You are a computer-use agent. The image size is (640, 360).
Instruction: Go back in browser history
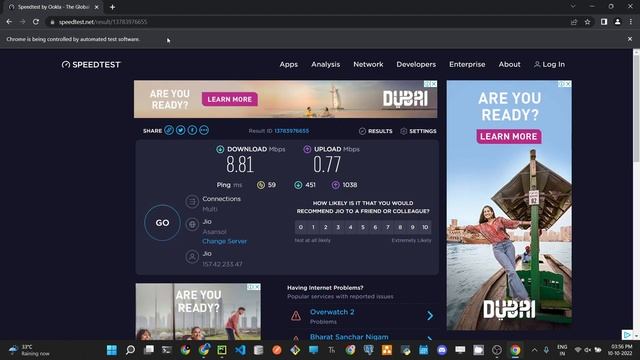9,22
